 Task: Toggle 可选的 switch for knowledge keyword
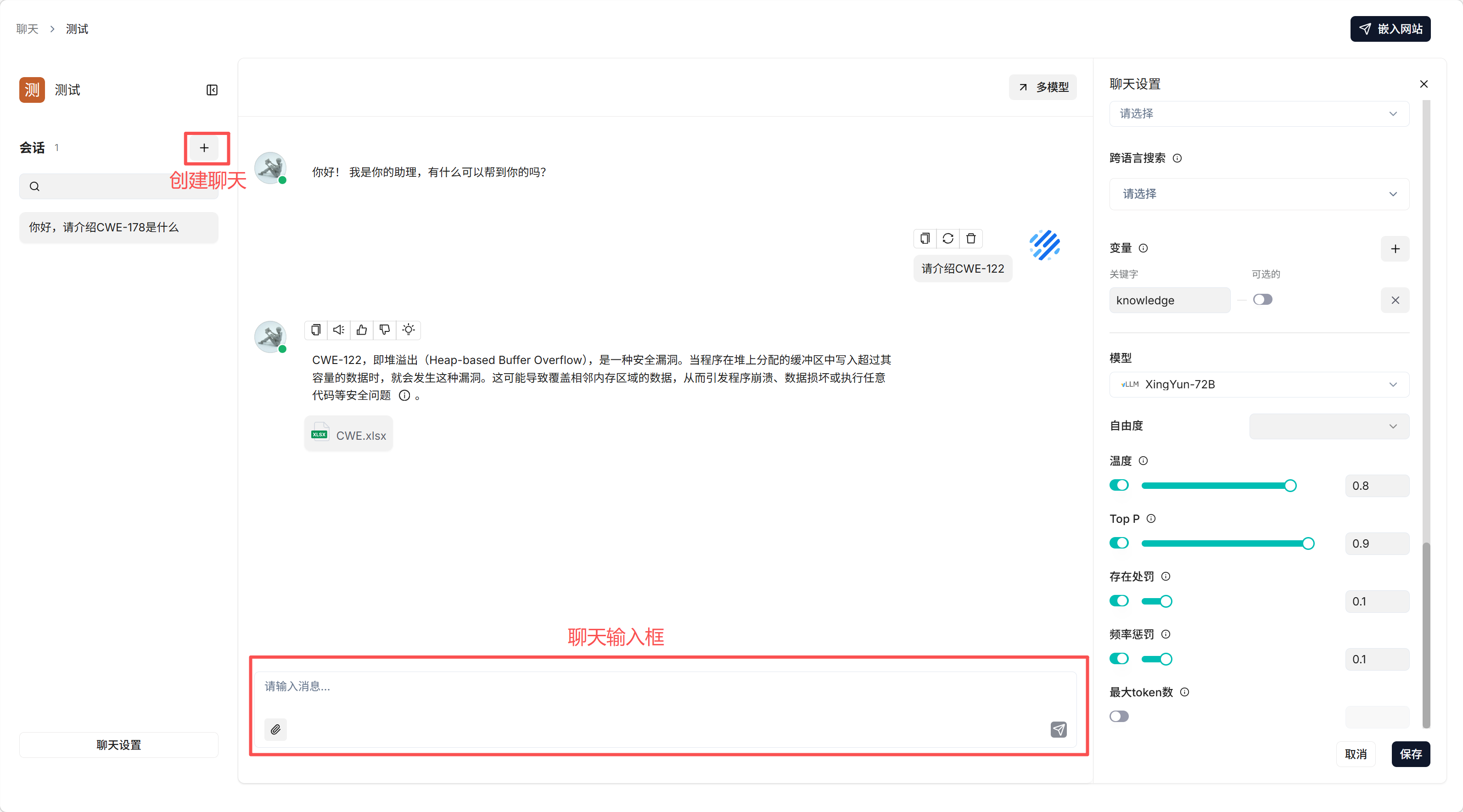(1262, 299)
